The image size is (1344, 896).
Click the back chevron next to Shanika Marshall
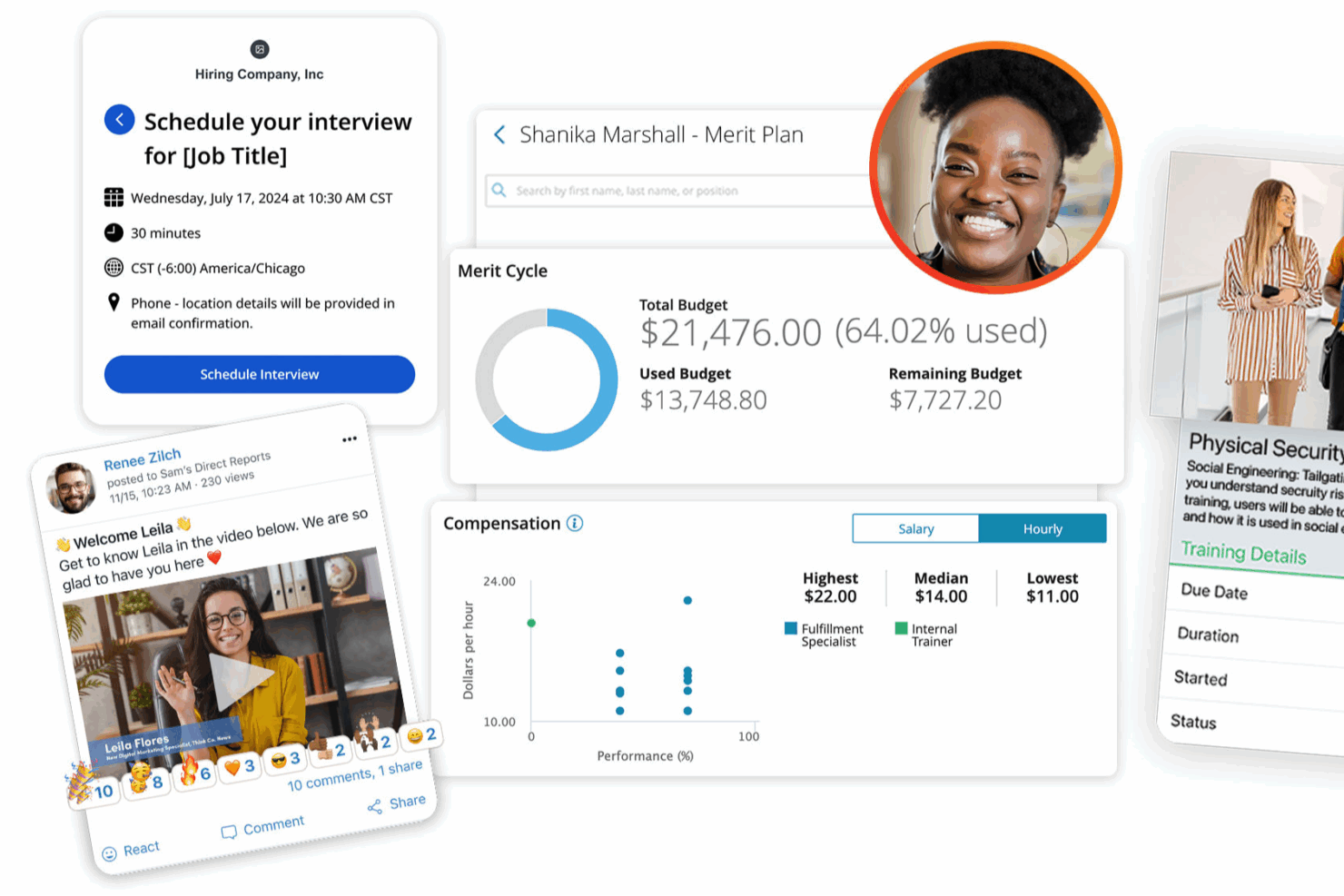499,135
